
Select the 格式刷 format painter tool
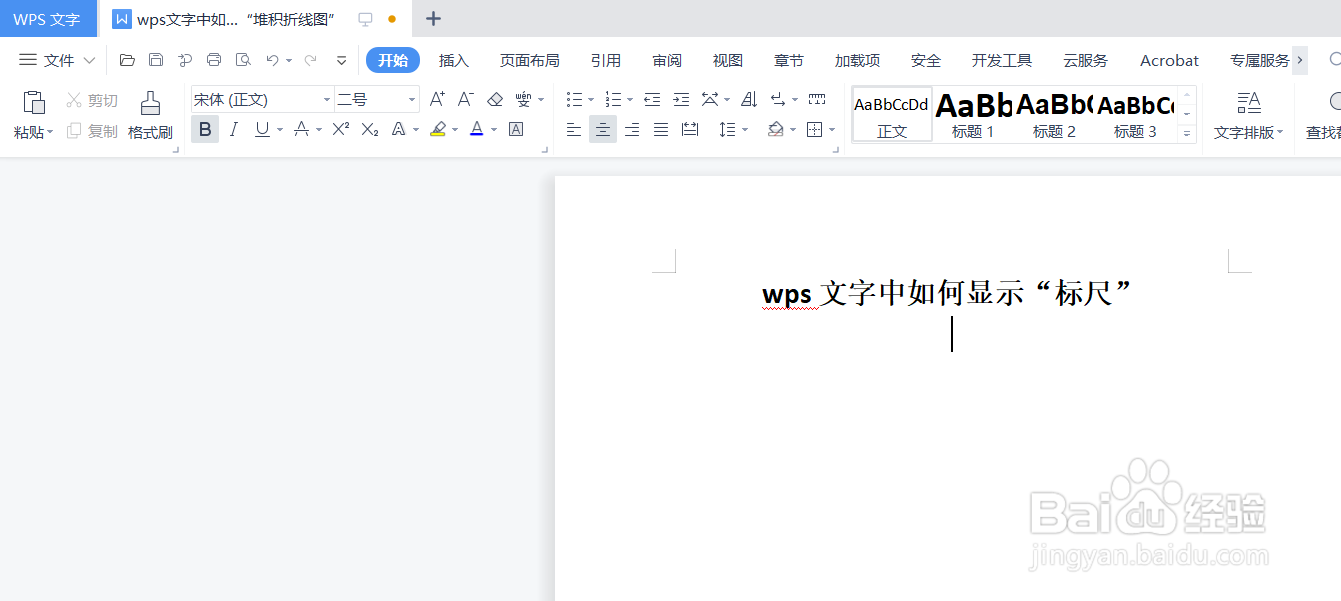[x=149, y=113]
